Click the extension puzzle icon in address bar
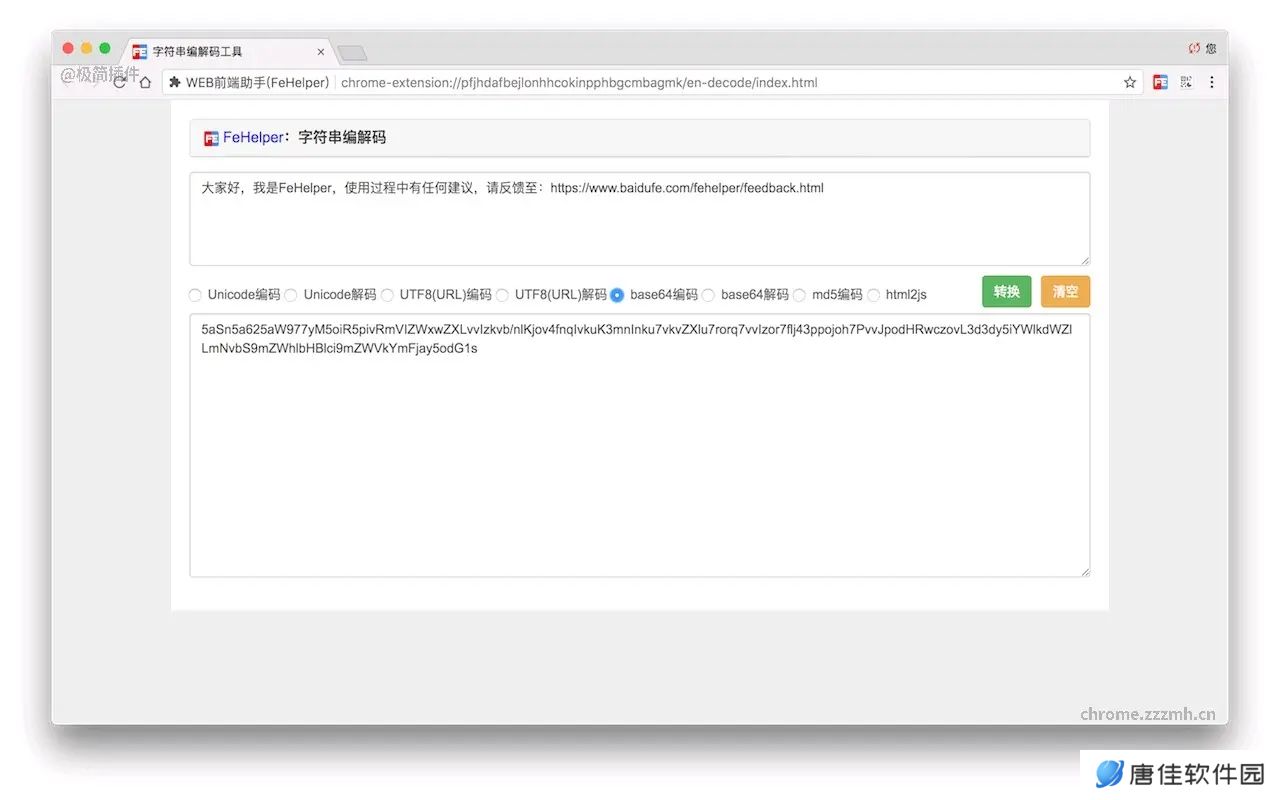 [x=175, y=82]
